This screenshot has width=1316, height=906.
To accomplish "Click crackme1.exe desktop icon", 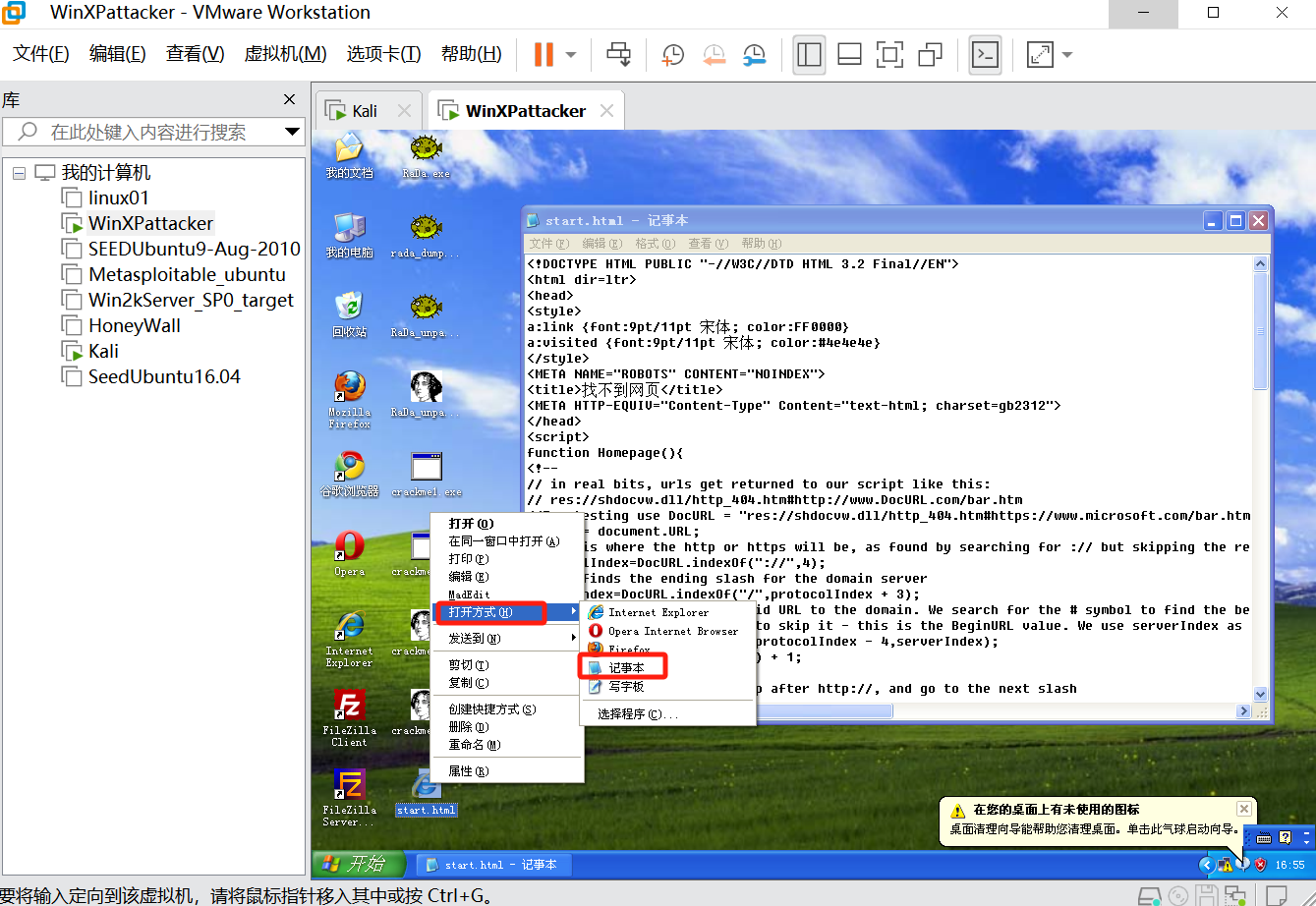I will point(426,474).
